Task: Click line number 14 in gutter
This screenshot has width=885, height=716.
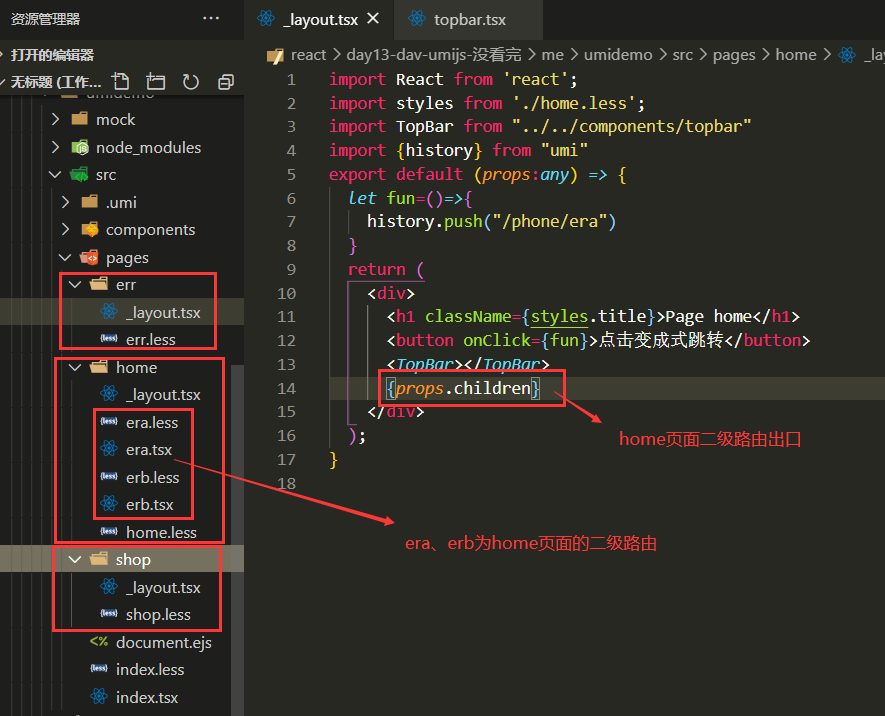Action: (286, 388)
